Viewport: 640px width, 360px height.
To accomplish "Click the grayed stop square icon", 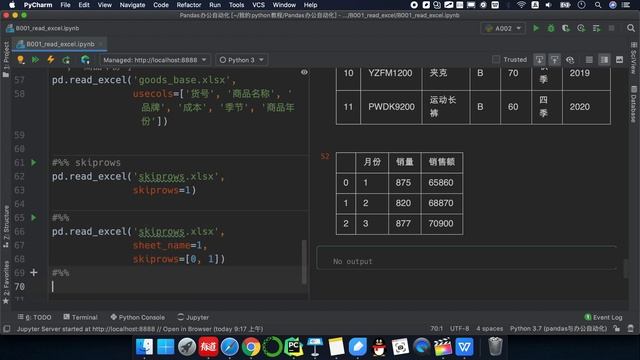I will pyautogui.click(x=611, y=28).
